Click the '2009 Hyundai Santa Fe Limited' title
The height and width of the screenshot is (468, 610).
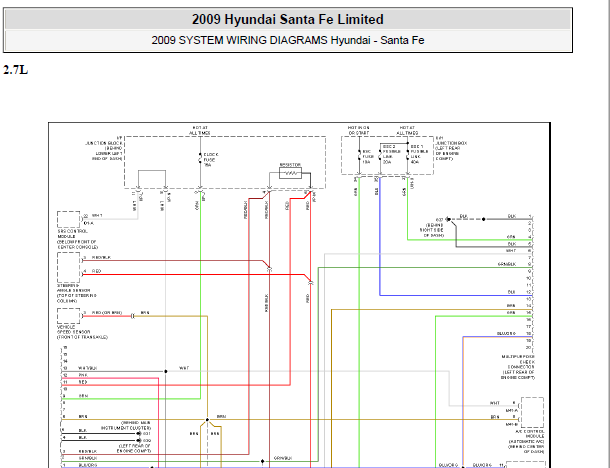click(x=288, y=19)
